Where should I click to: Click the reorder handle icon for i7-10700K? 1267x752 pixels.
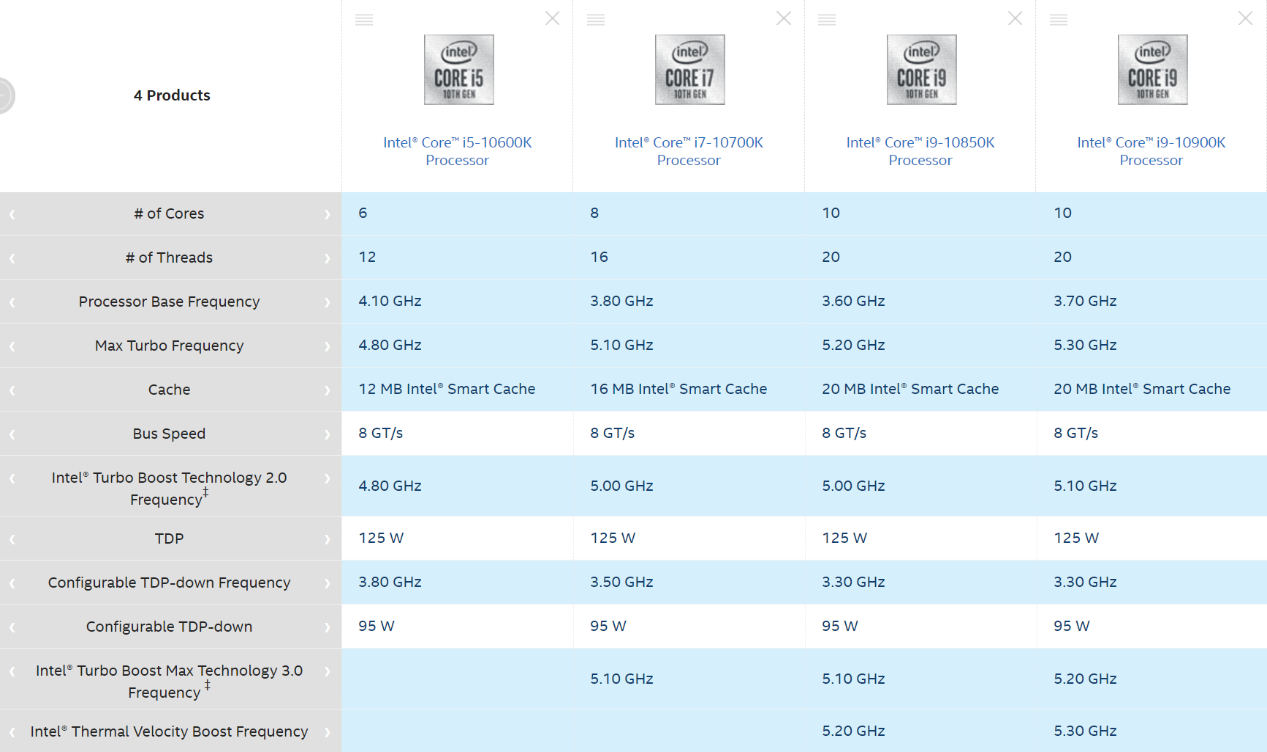(x=596, y=20)
